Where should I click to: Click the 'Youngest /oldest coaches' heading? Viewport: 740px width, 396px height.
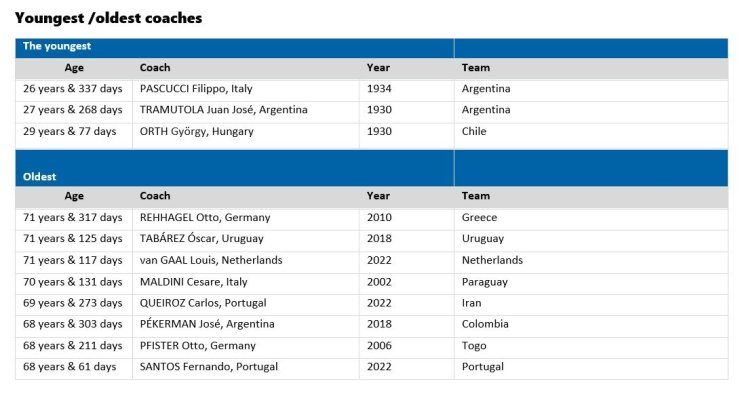pyautogui.click(x=109, y=18)
